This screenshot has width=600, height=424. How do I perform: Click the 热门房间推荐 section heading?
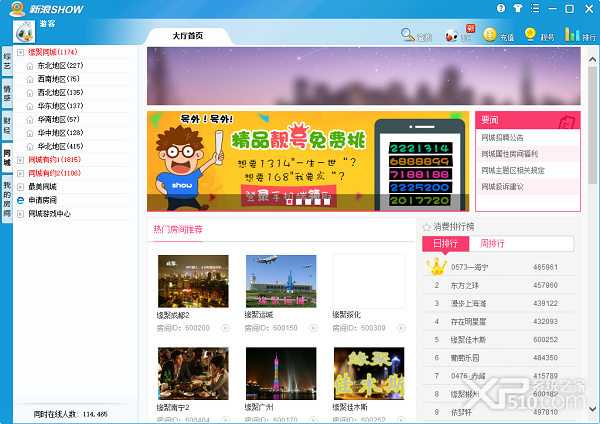pyautogui.click(x=178, y=230)
